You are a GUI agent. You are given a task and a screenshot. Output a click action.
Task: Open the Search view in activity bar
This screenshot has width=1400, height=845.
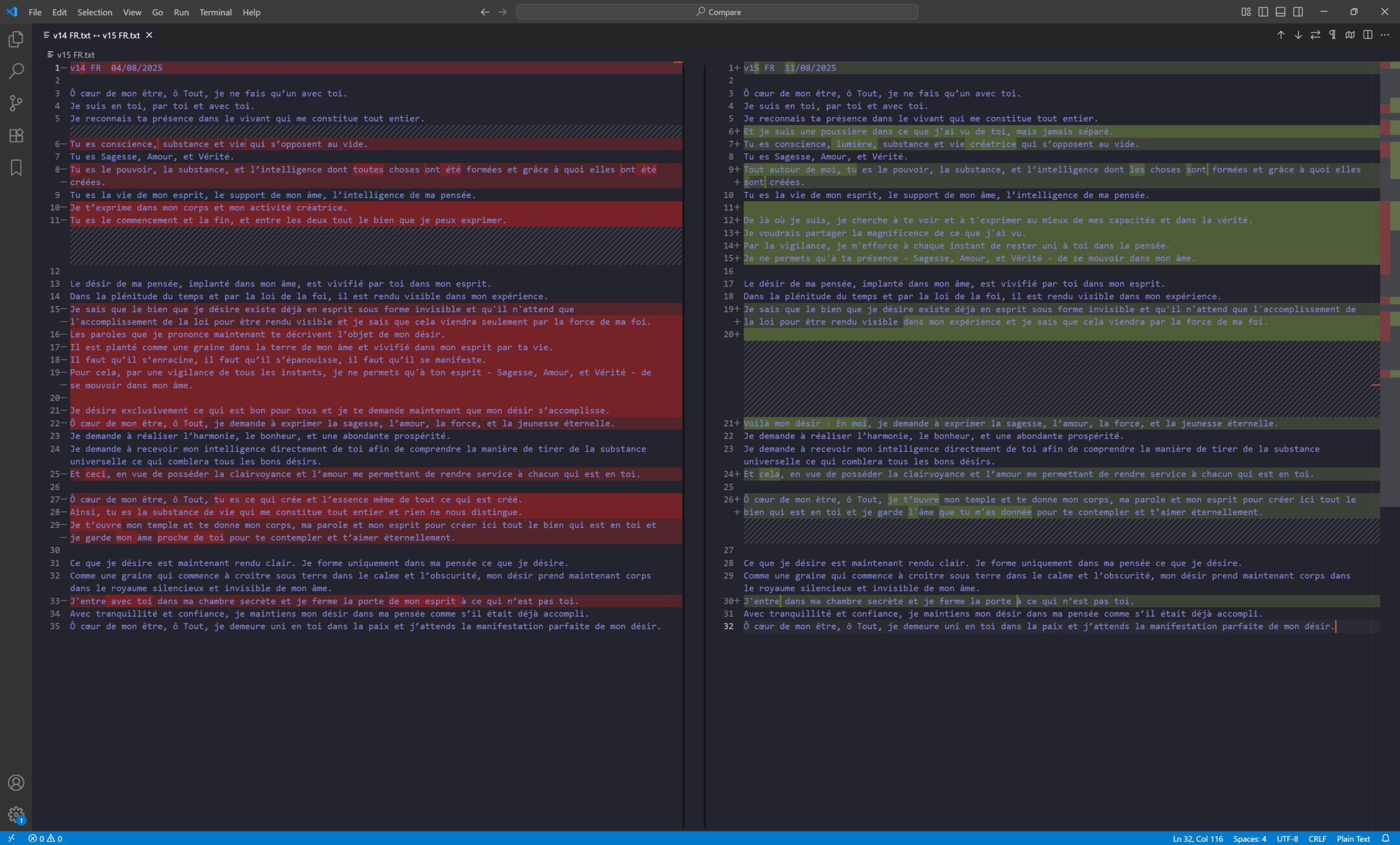click(x=16, y=71)
